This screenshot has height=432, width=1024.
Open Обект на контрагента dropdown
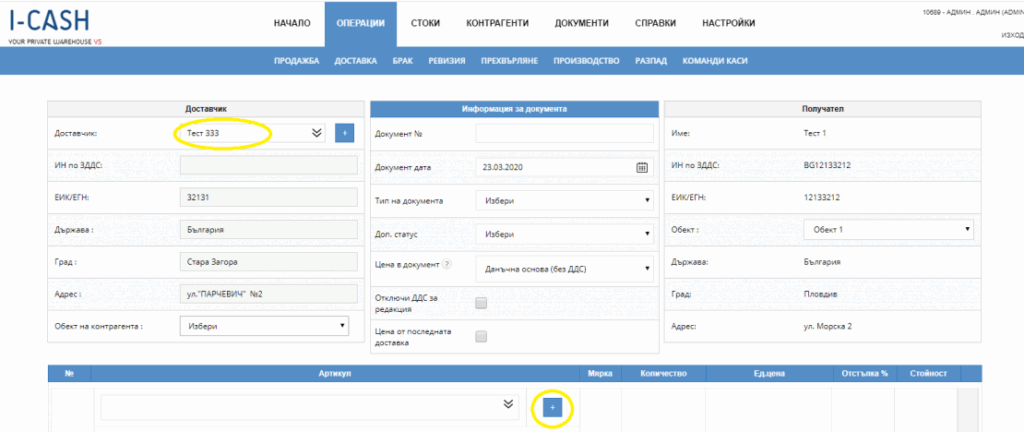264,326
